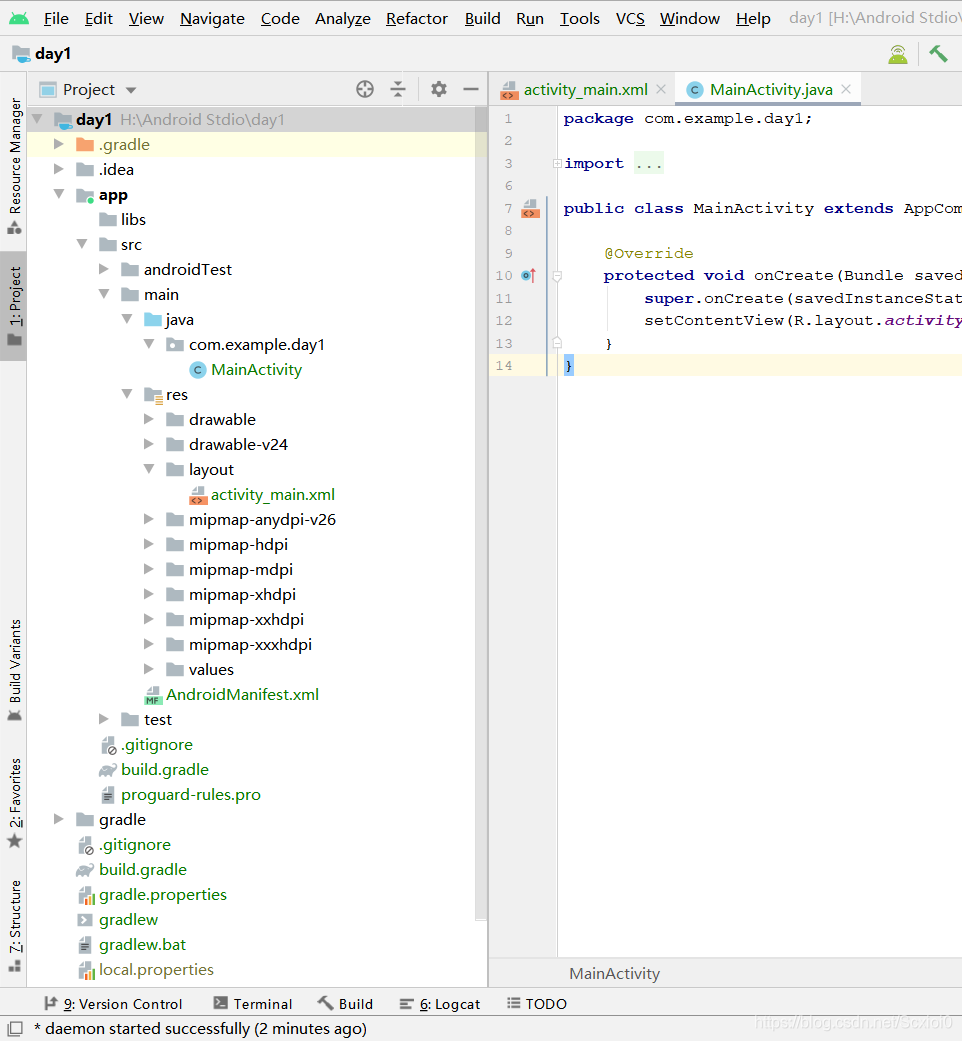Open the Logcat tool window
The image size is (962, 1041).
(x=440, y=1004)
